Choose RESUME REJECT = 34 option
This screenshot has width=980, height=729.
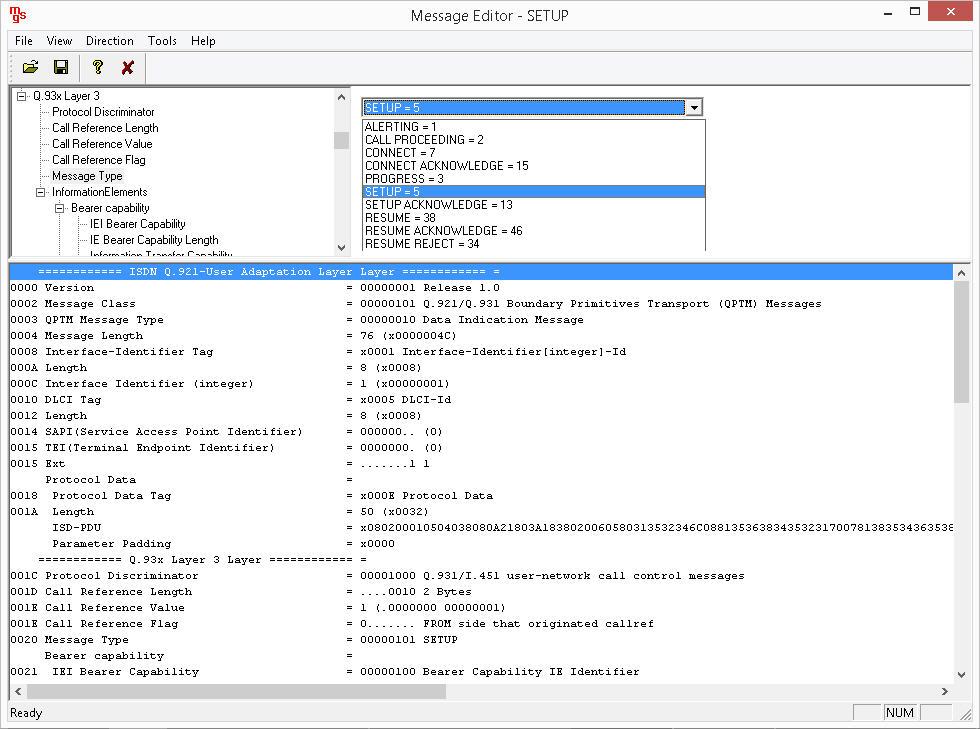coord(534,244)
